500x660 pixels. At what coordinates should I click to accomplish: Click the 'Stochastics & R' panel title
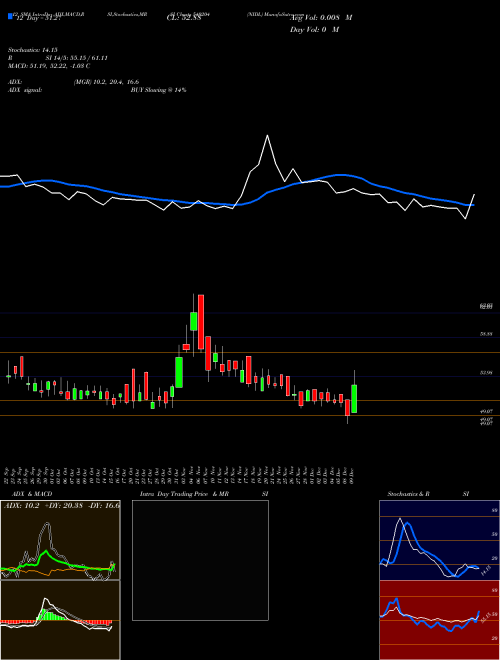409,494
